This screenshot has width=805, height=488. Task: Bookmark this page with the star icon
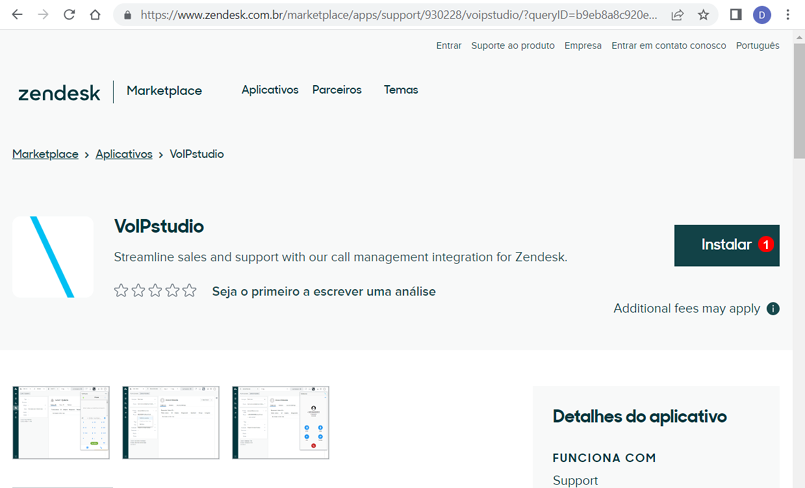[703, 15]
